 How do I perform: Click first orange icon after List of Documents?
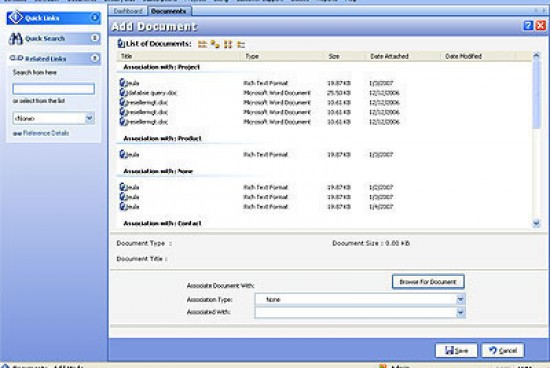pyautogui.click(x=202, y=44)
